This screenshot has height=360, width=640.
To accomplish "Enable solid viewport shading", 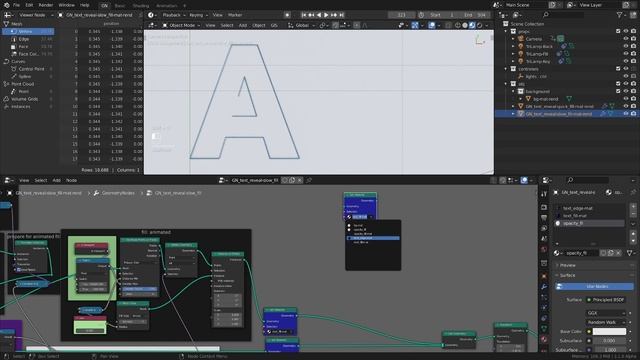I will coord(465,25).
